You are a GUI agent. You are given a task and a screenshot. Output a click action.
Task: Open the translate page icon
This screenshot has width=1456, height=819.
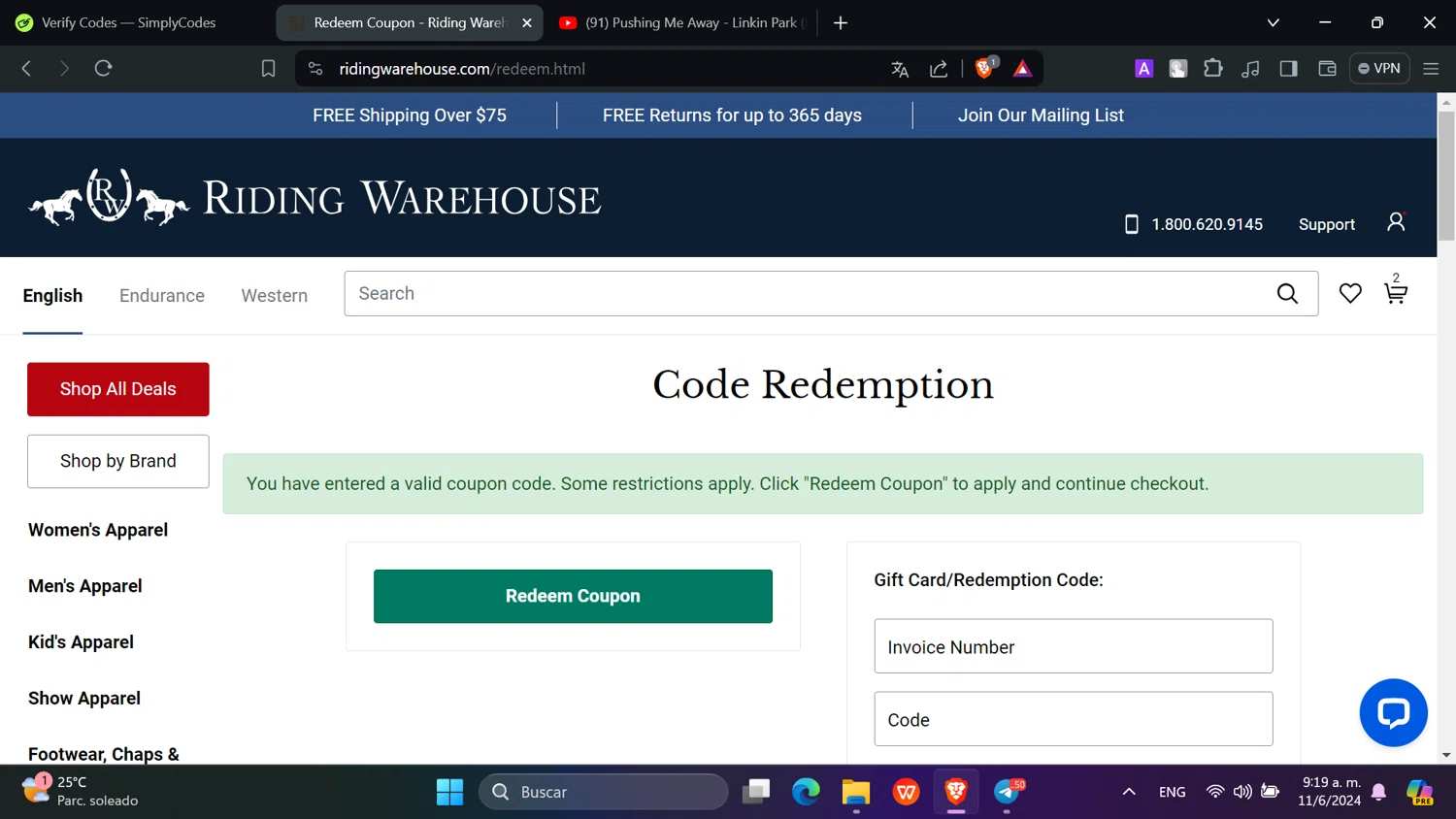900,69
